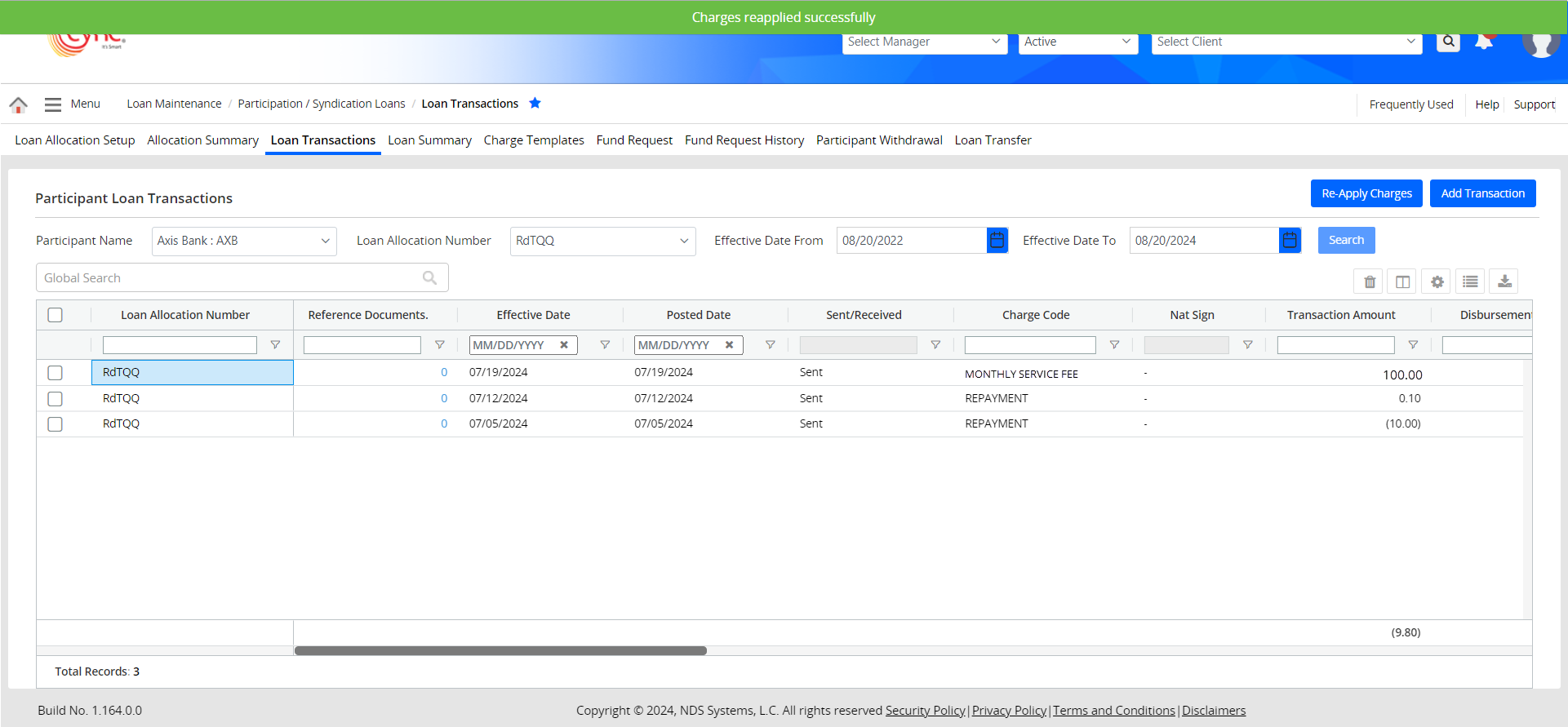
Task: Check the 07/19/2024 Monthly Service Fee row
Action: tap(56, 373)
